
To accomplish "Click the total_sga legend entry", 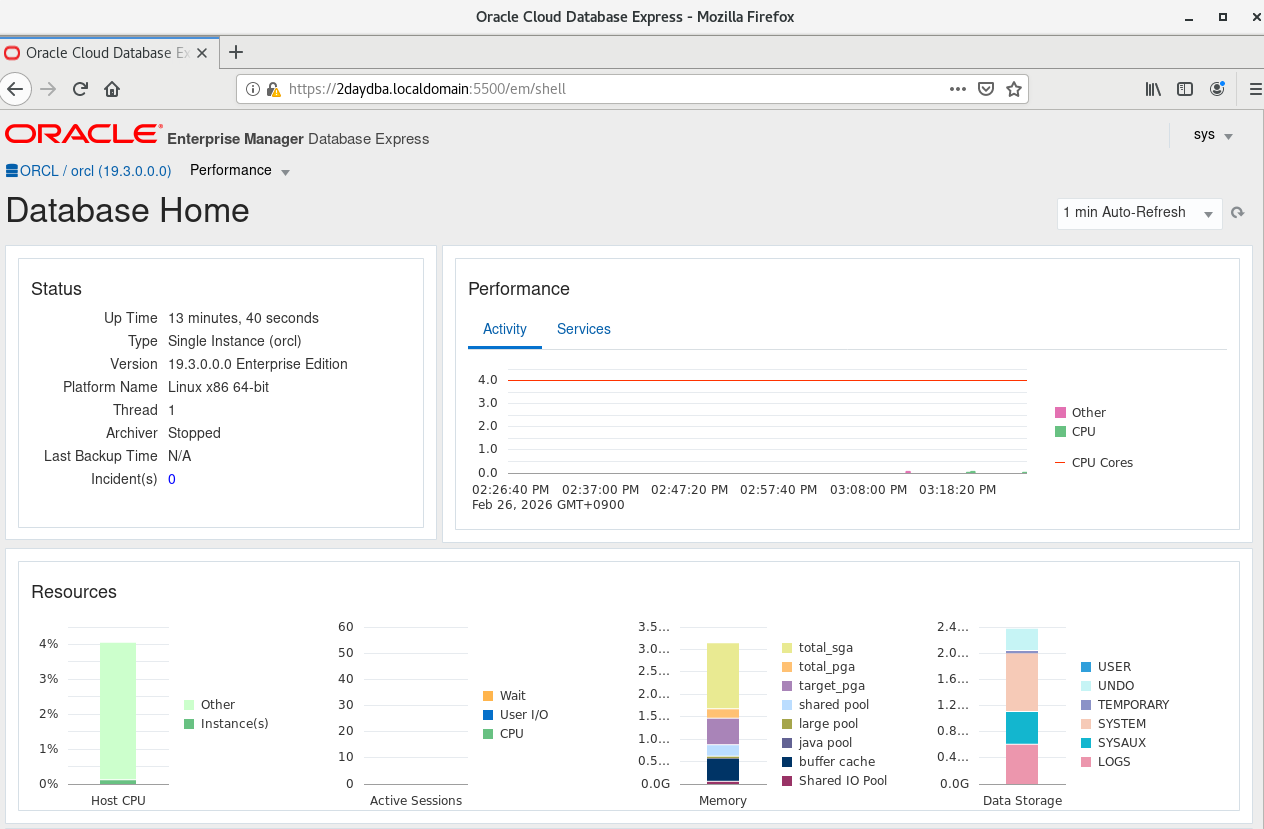I will [x=817, y=648].
